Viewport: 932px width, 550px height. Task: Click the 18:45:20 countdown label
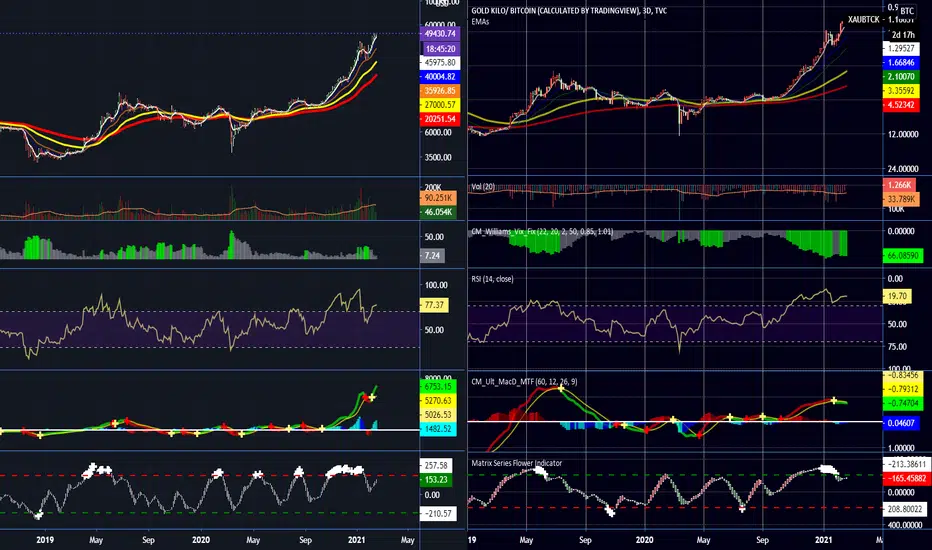(x=440, y=49)
